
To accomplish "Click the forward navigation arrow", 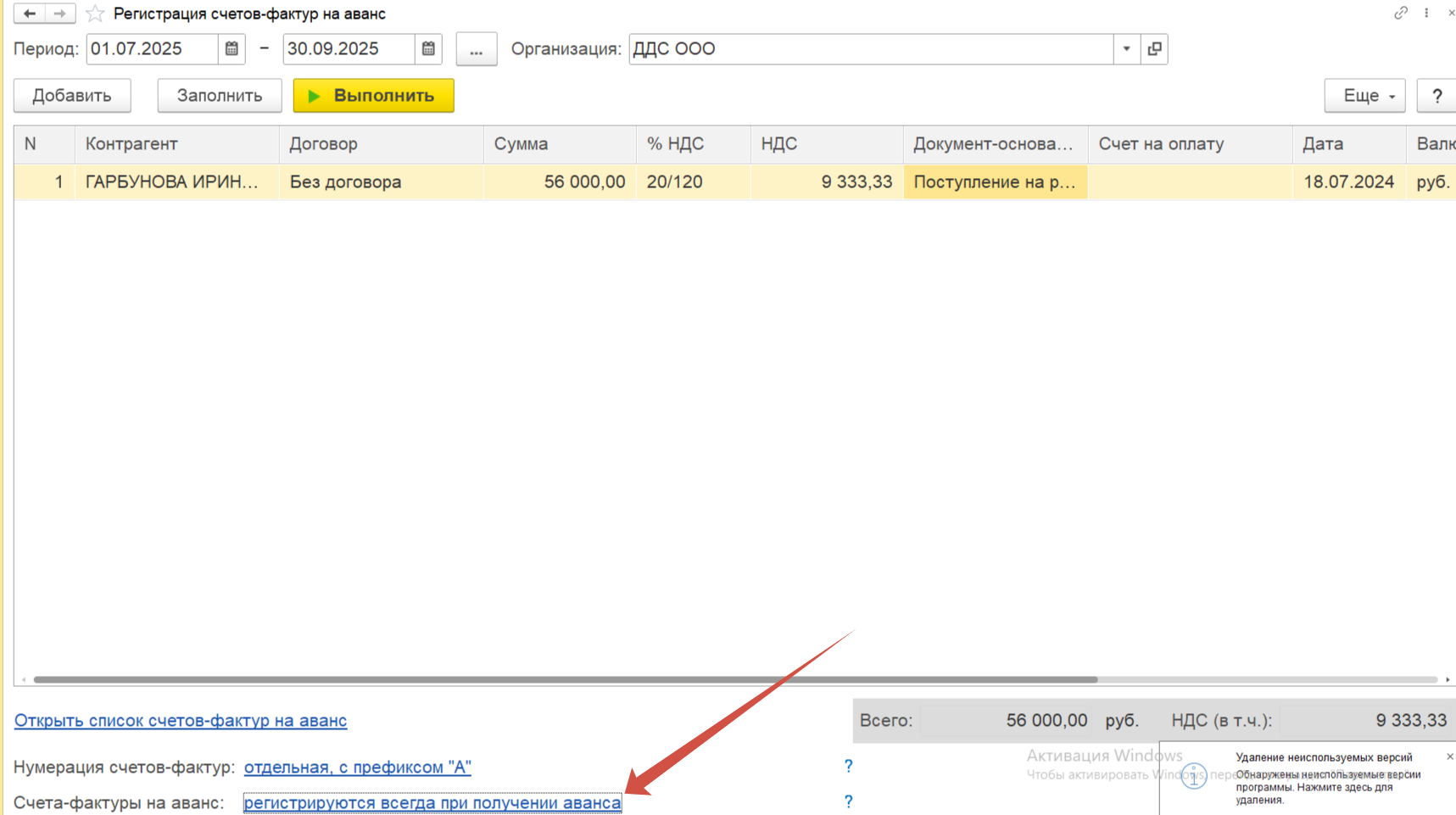I will [59, 14].
